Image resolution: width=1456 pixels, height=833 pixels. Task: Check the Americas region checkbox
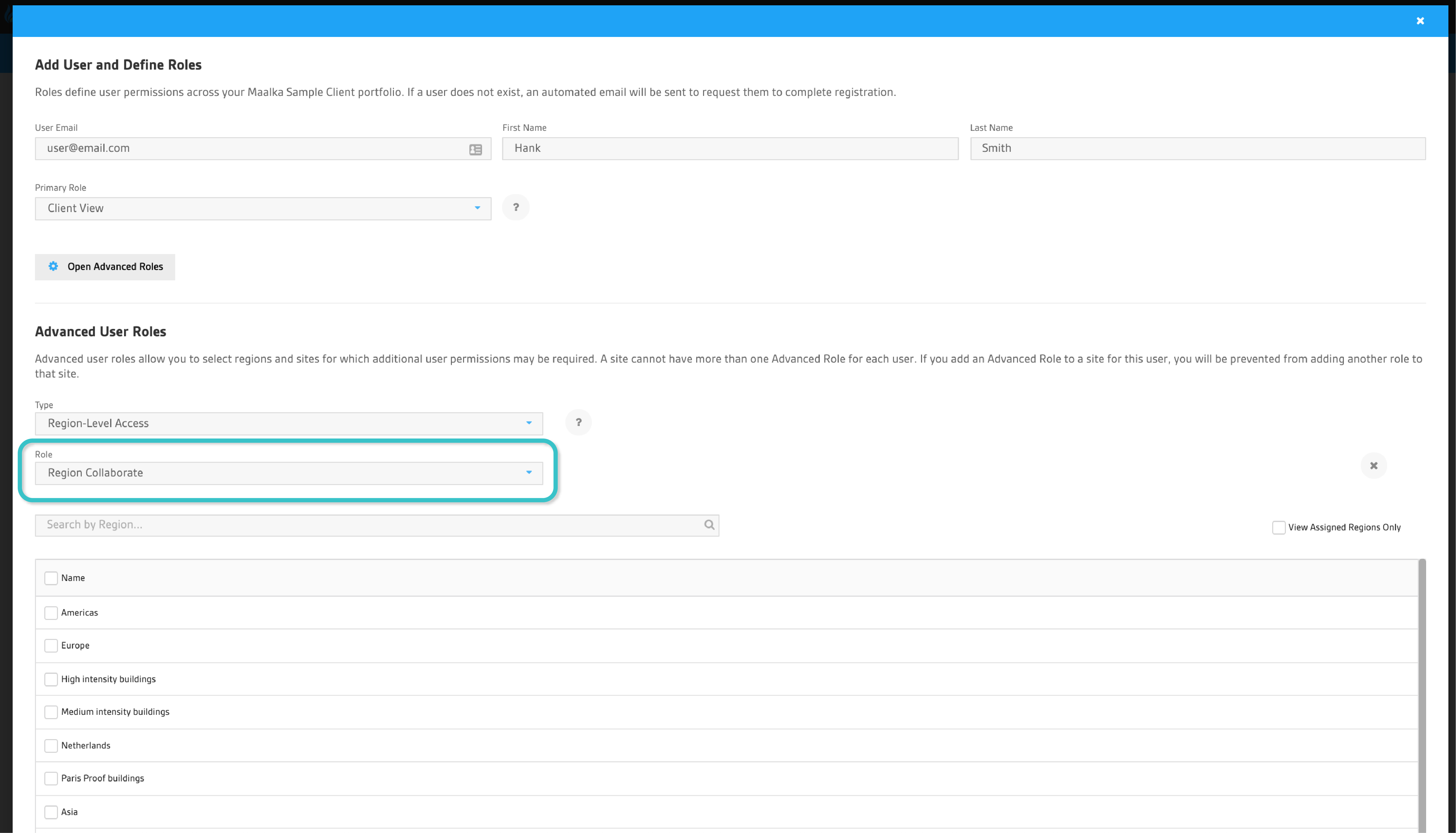pyautogui.click(x=51, y=613)
